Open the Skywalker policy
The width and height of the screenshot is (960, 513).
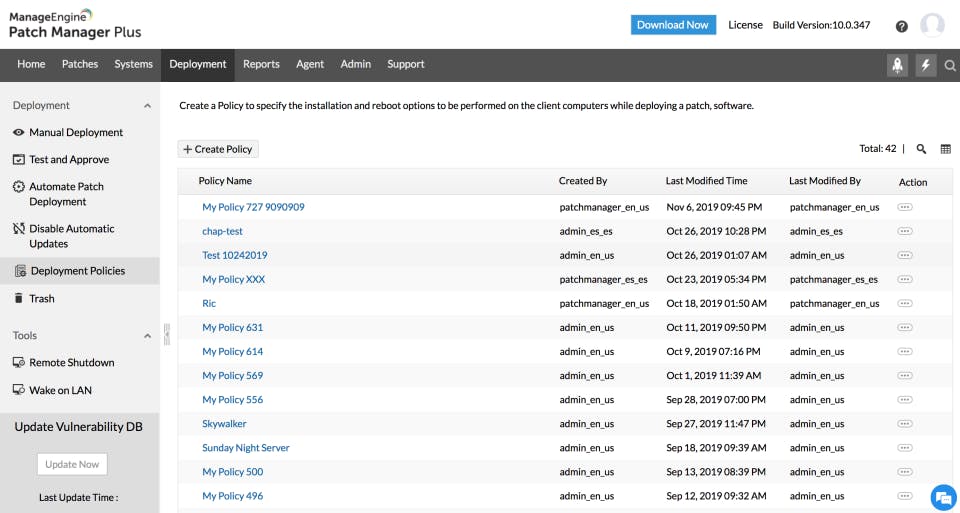[224, 424]
